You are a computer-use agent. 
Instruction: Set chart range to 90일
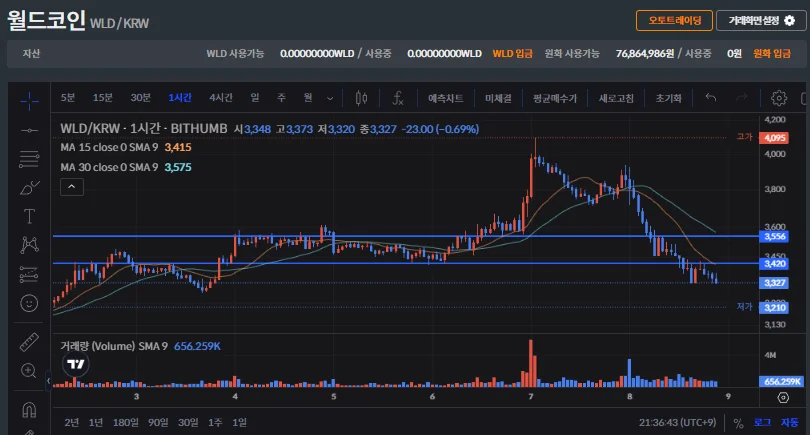click(x=158, y=423)
